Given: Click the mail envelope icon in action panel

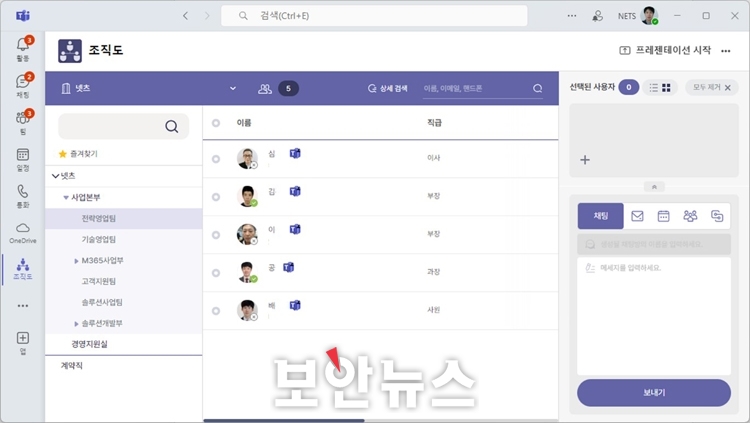Looking at the screenshot, I should 637,216.
